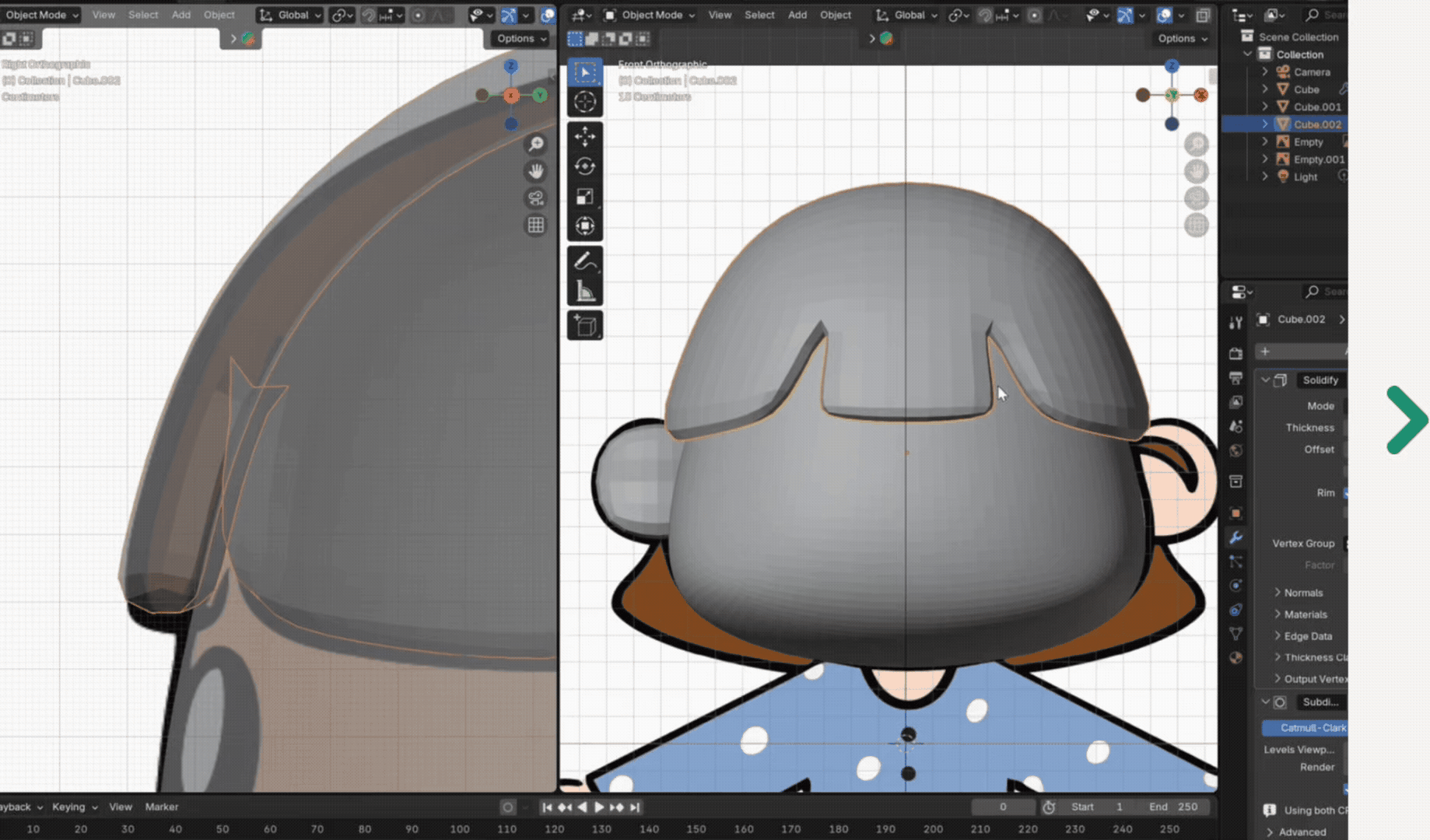The width and height of the screenshot is (1430, 840).
Task: Open View Layer properties tab
Action: coord(1235,402)
